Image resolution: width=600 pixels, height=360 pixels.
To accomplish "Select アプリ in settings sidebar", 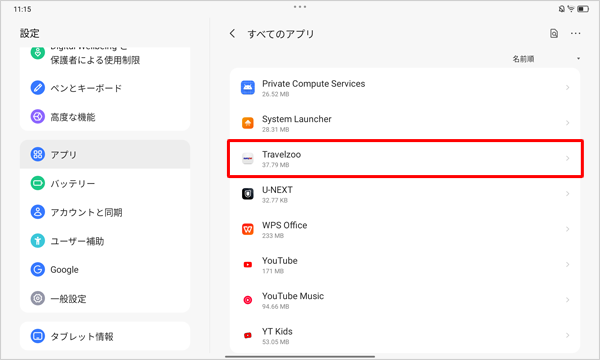I will (105, 154).
